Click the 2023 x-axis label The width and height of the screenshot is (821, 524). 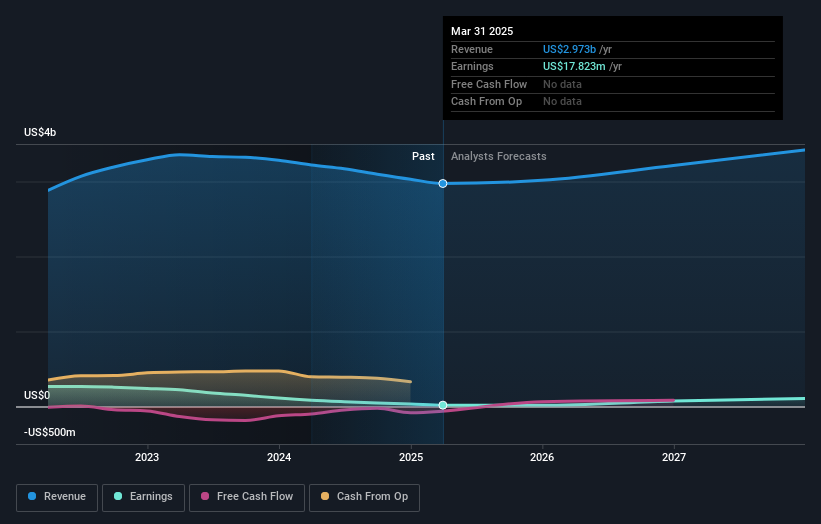[x=147, y=457]
